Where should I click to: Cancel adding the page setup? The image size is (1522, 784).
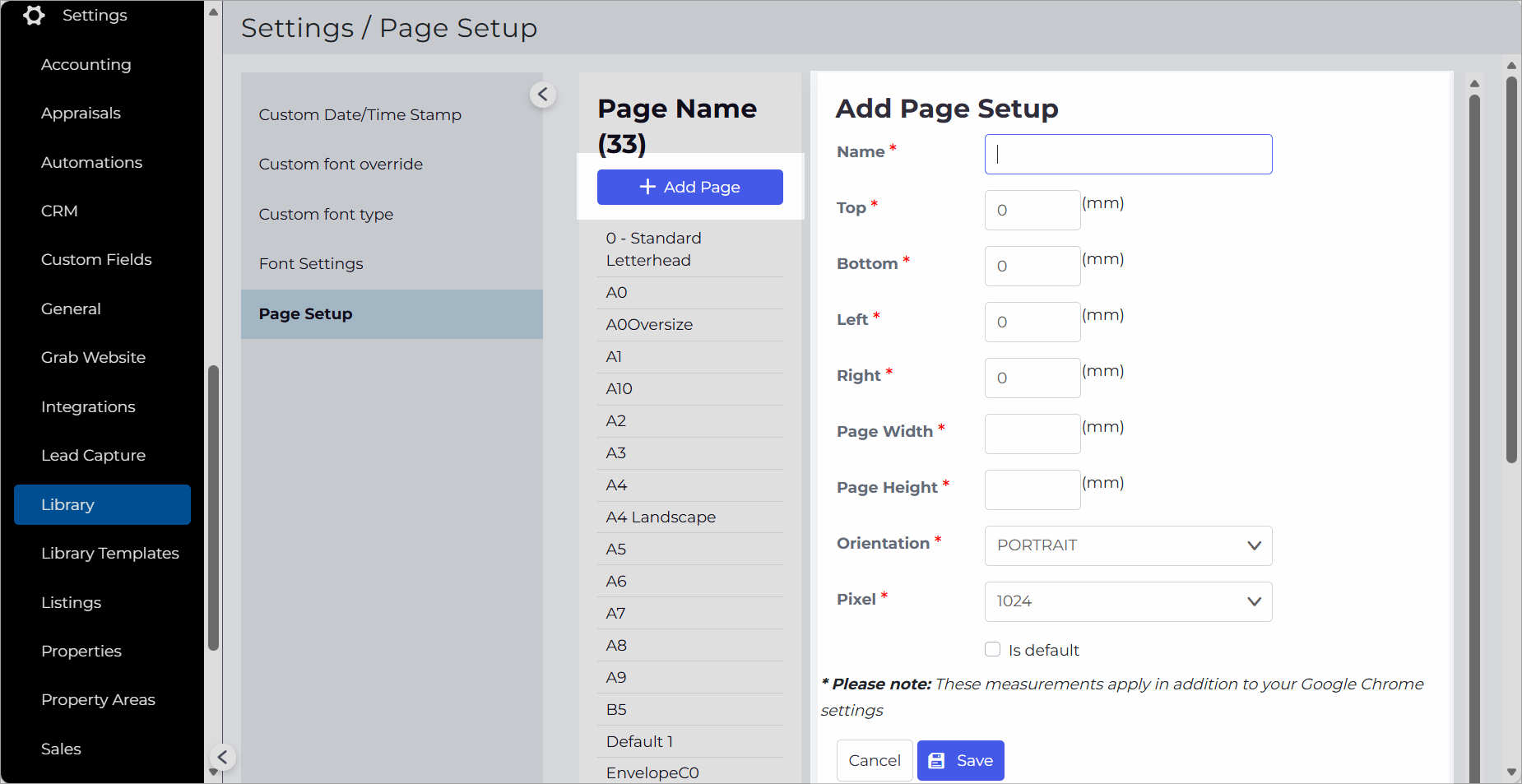[875, 761]
